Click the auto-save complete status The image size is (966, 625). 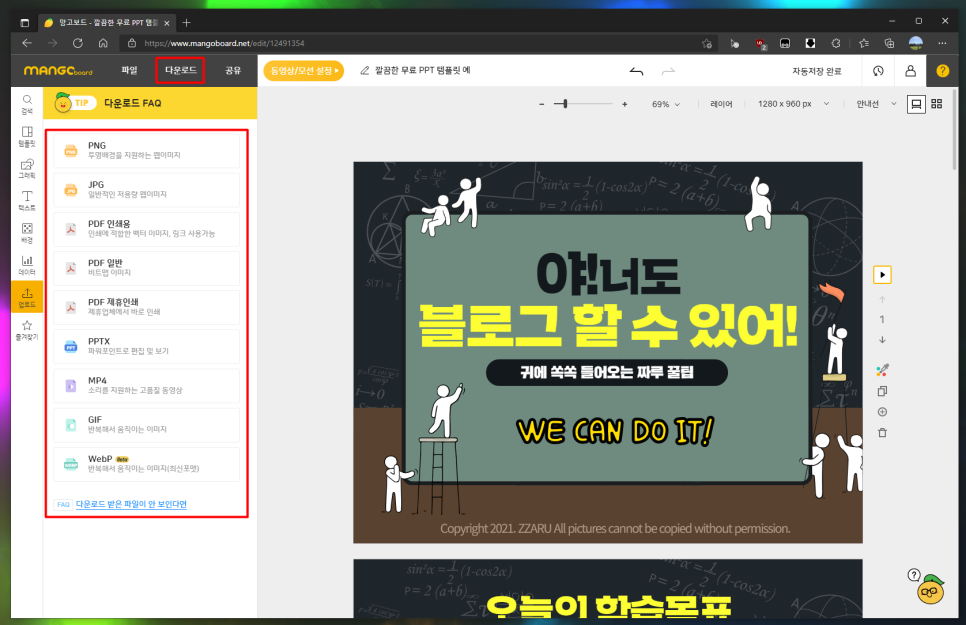coord(816,71)
